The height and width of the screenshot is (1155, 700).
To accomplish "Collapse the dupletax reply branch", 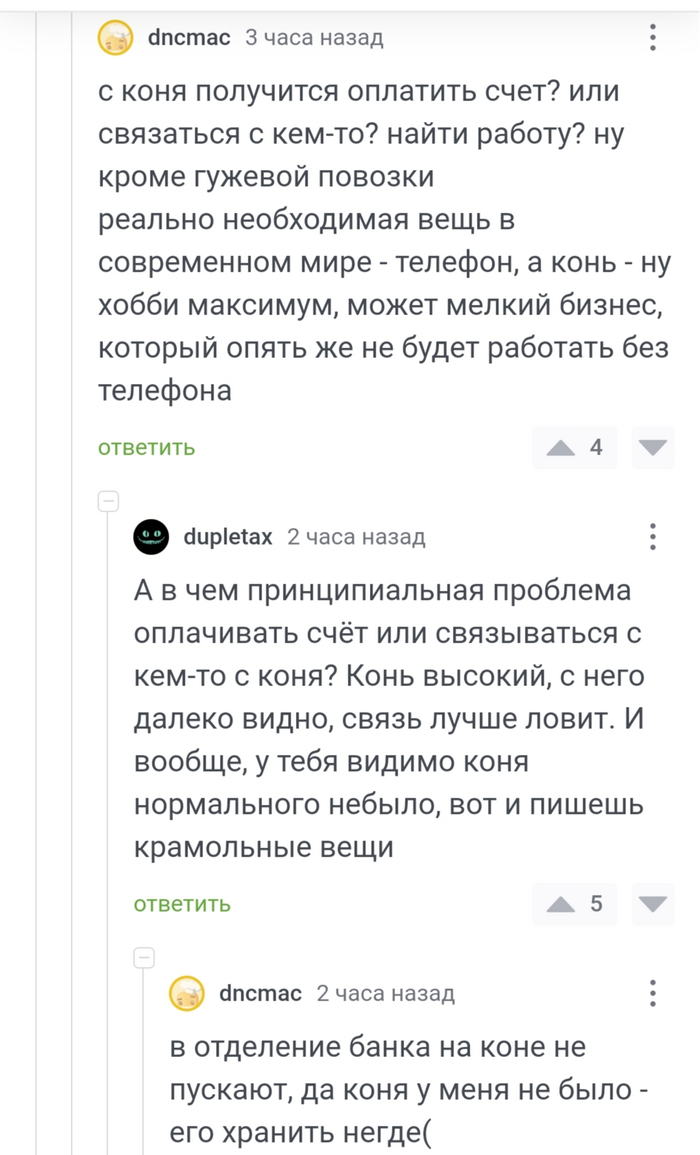I will click(x=108, y=501).
